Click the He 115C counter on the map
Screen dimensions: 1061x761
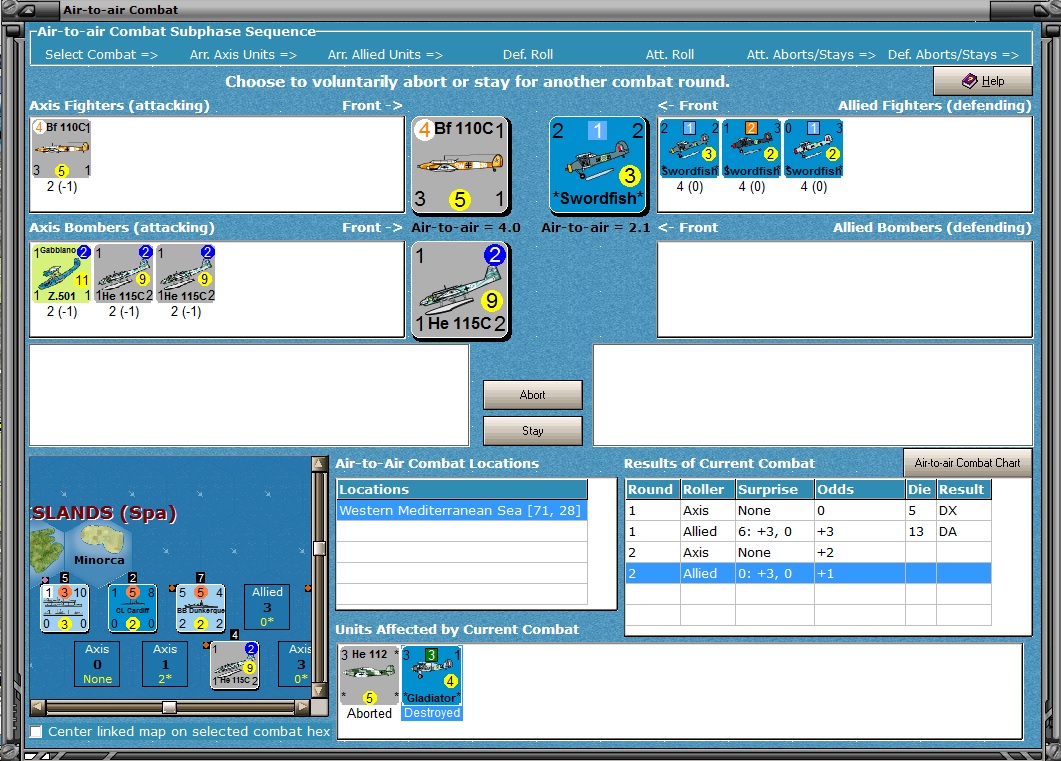tap(234, 665)
